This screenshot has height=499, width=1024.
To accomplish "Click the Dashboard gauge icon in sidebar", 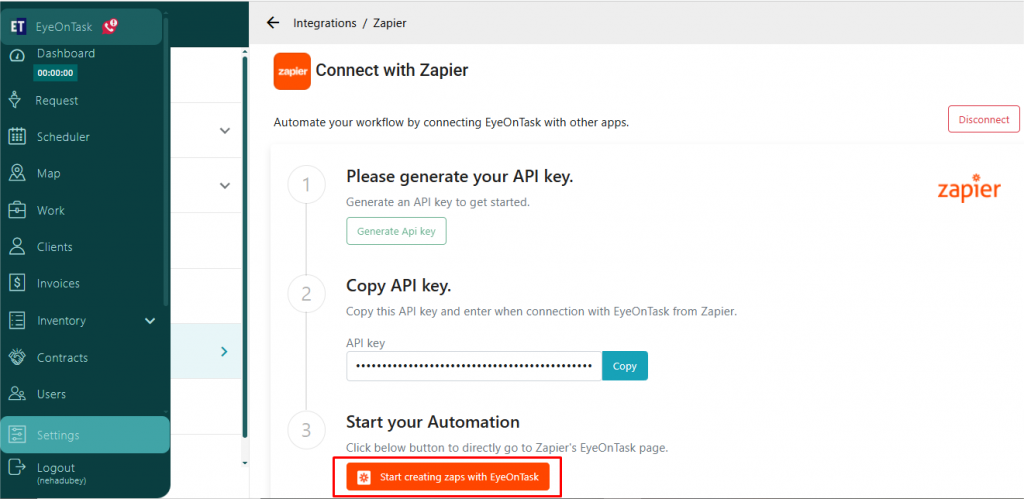I will click(16, 55).
